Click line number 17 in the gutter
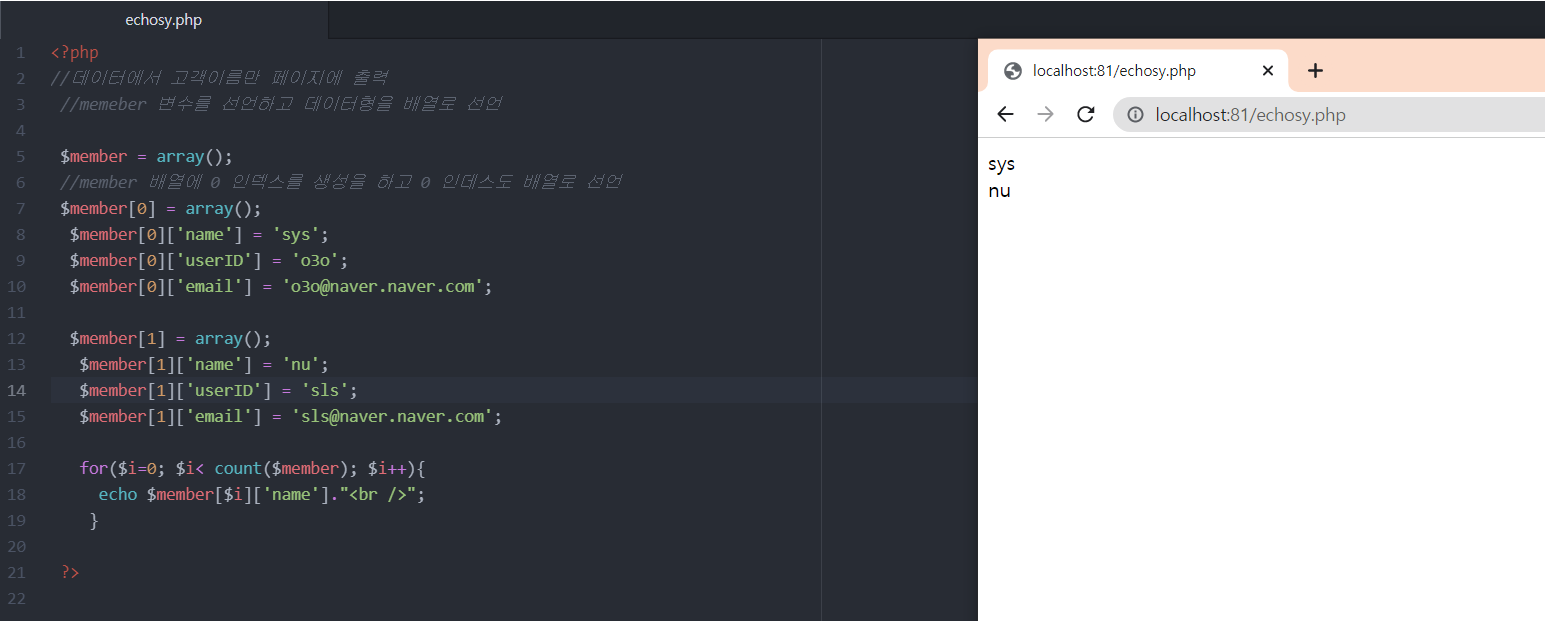This screenshot has width=1545, height=621. coord(17,468)
